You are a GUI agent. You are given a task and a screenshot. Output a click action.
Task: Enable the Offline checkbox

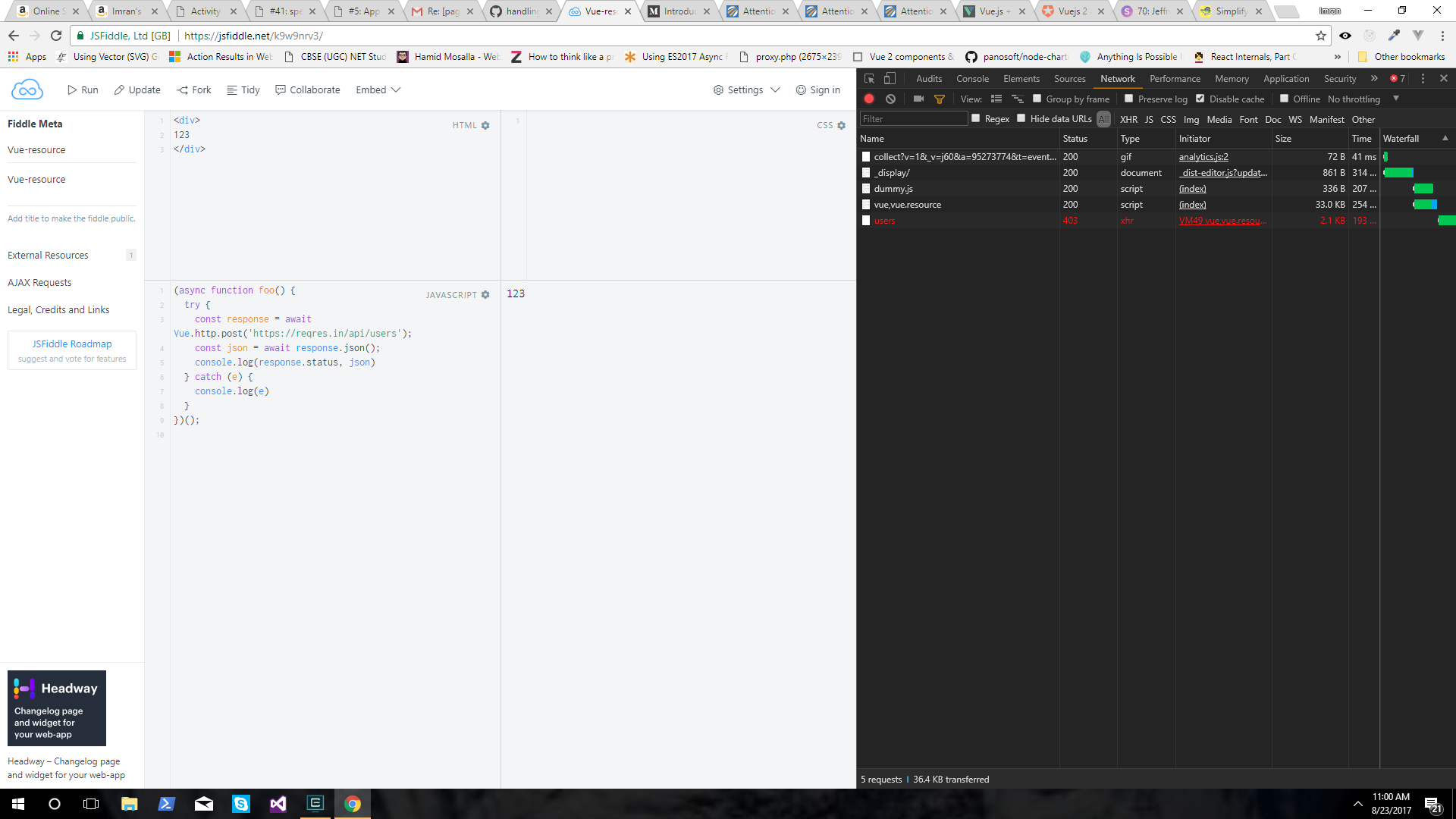tap(1284, 99)
